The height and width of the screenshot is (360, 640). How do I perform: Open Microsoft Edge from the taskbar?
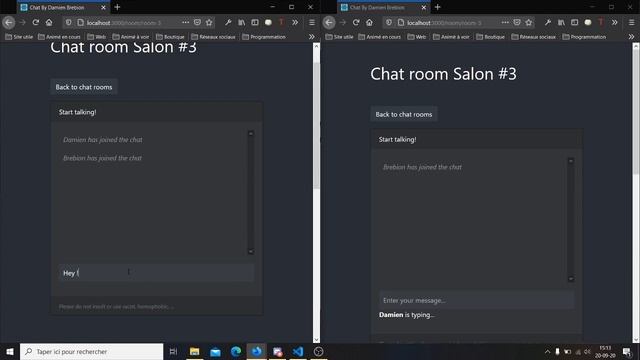pyautogui.click(x=236, y=351)
